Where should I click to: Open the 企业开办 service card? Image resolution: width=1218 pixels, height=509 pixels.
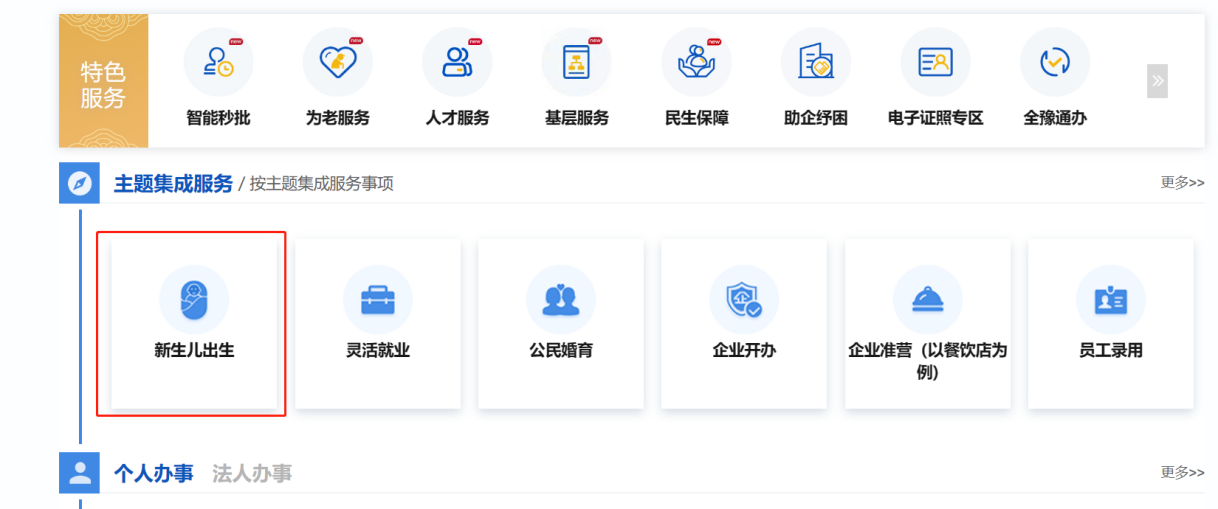point(743,322)
